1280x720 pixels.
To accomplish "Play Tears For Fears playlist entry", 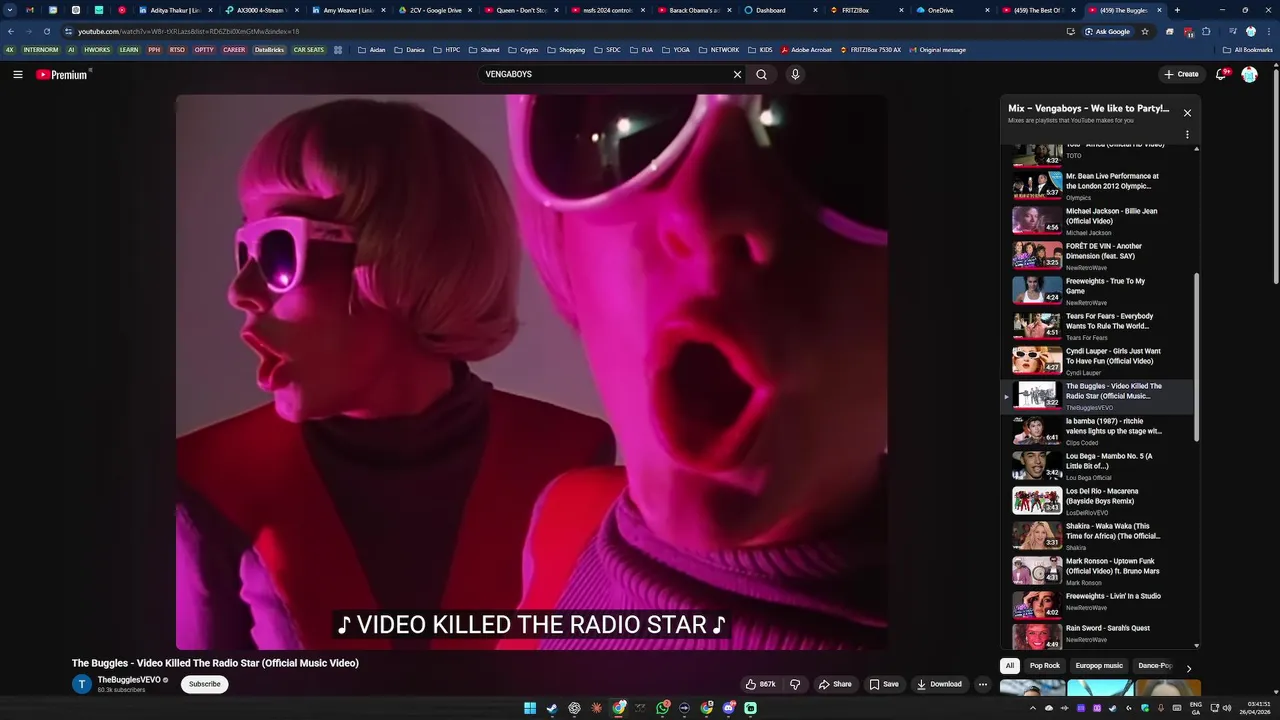I will [x=1097, y=326].
